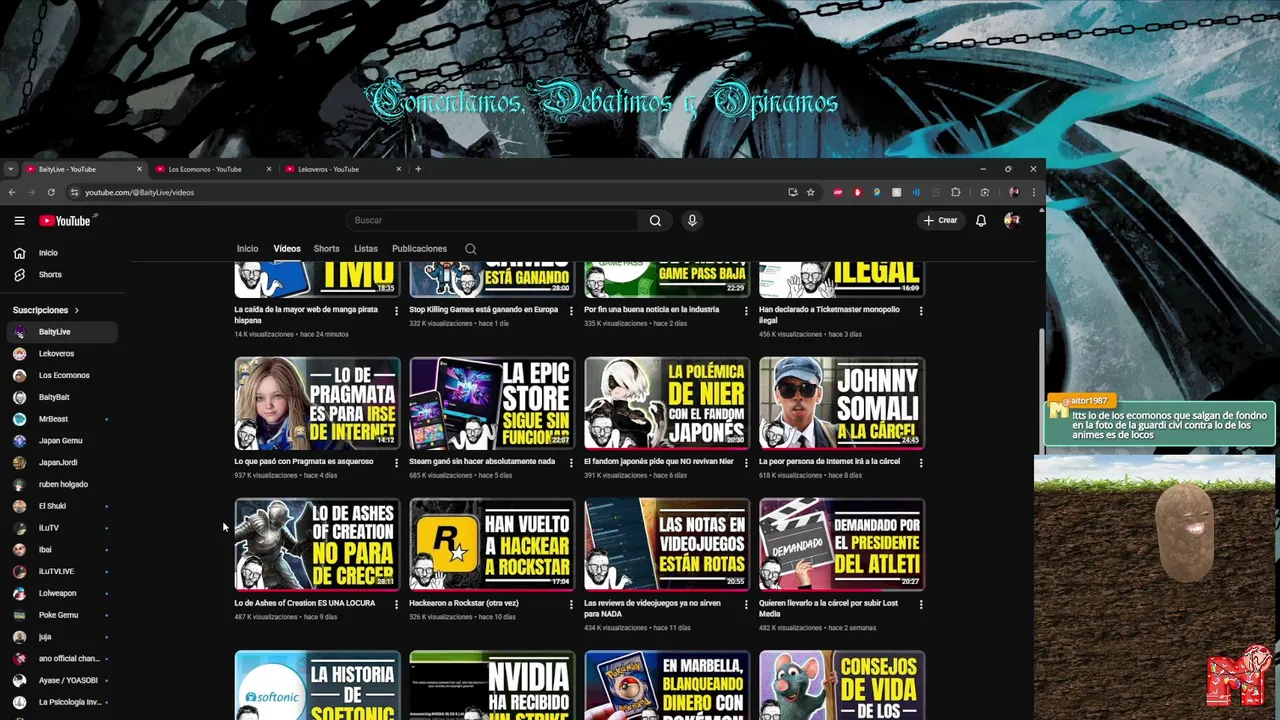This screenshot has height=720, width=1280.
Task: Open the tab search dropdown arrow
Action: 10,169
